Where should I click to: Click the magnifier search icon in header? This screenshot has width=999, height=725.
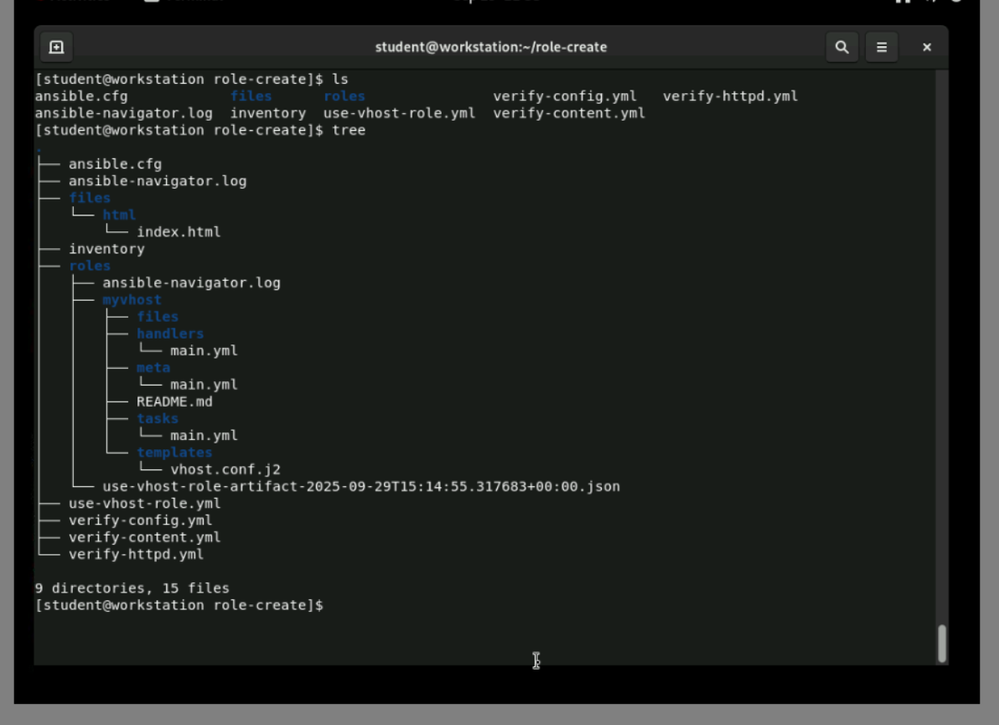[x=842, y=47]
